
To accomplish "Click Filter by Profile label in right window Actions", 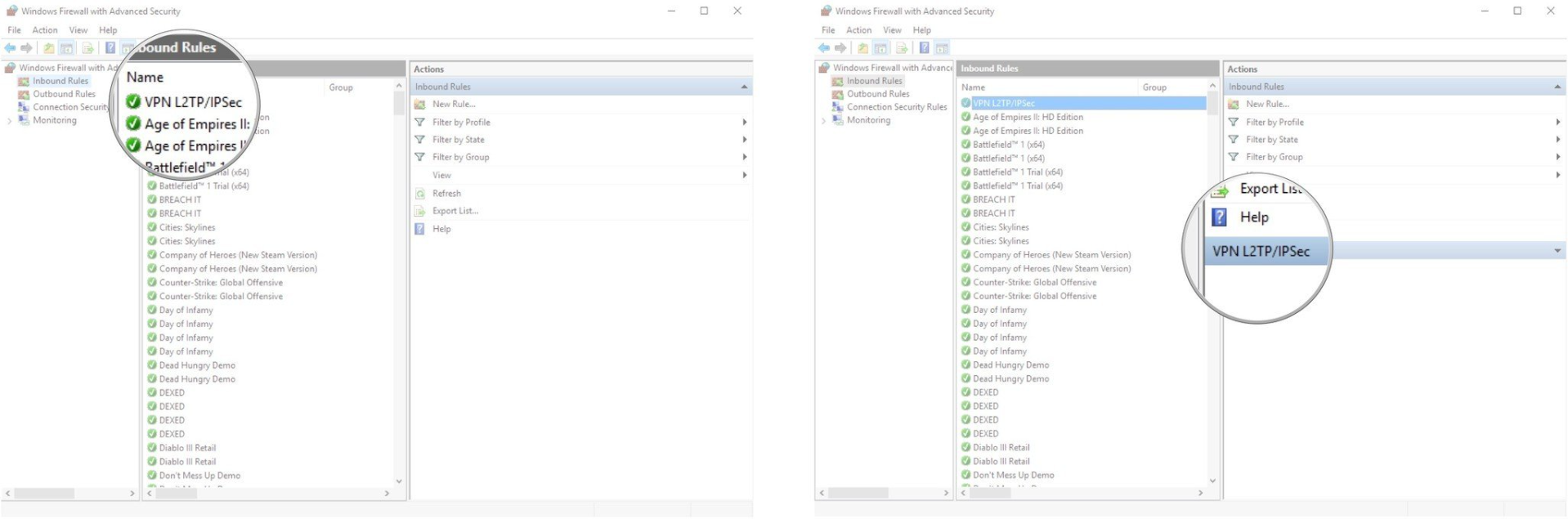I will click(x=1275, y=123).
